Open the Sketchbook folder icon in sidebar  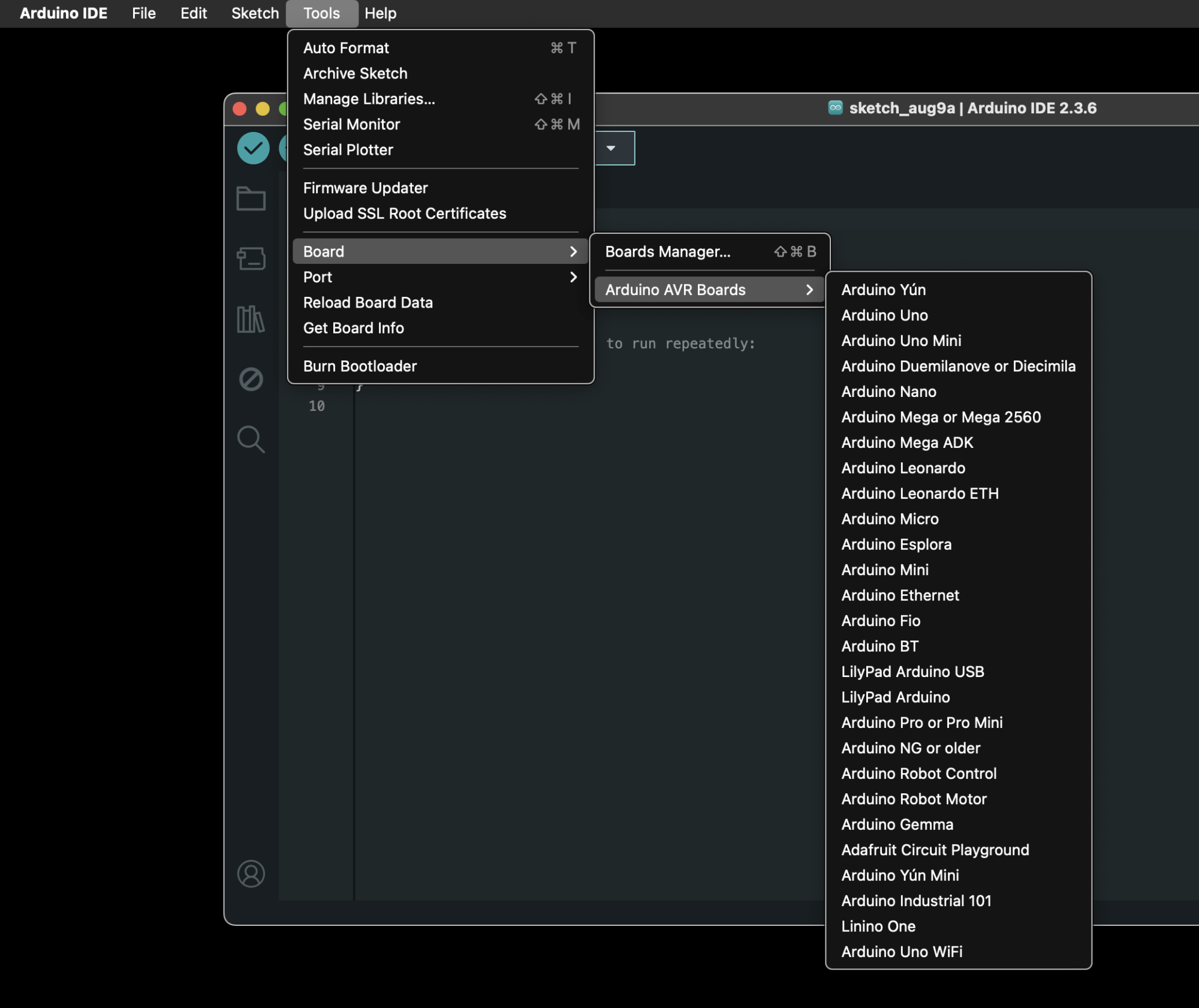251,198
